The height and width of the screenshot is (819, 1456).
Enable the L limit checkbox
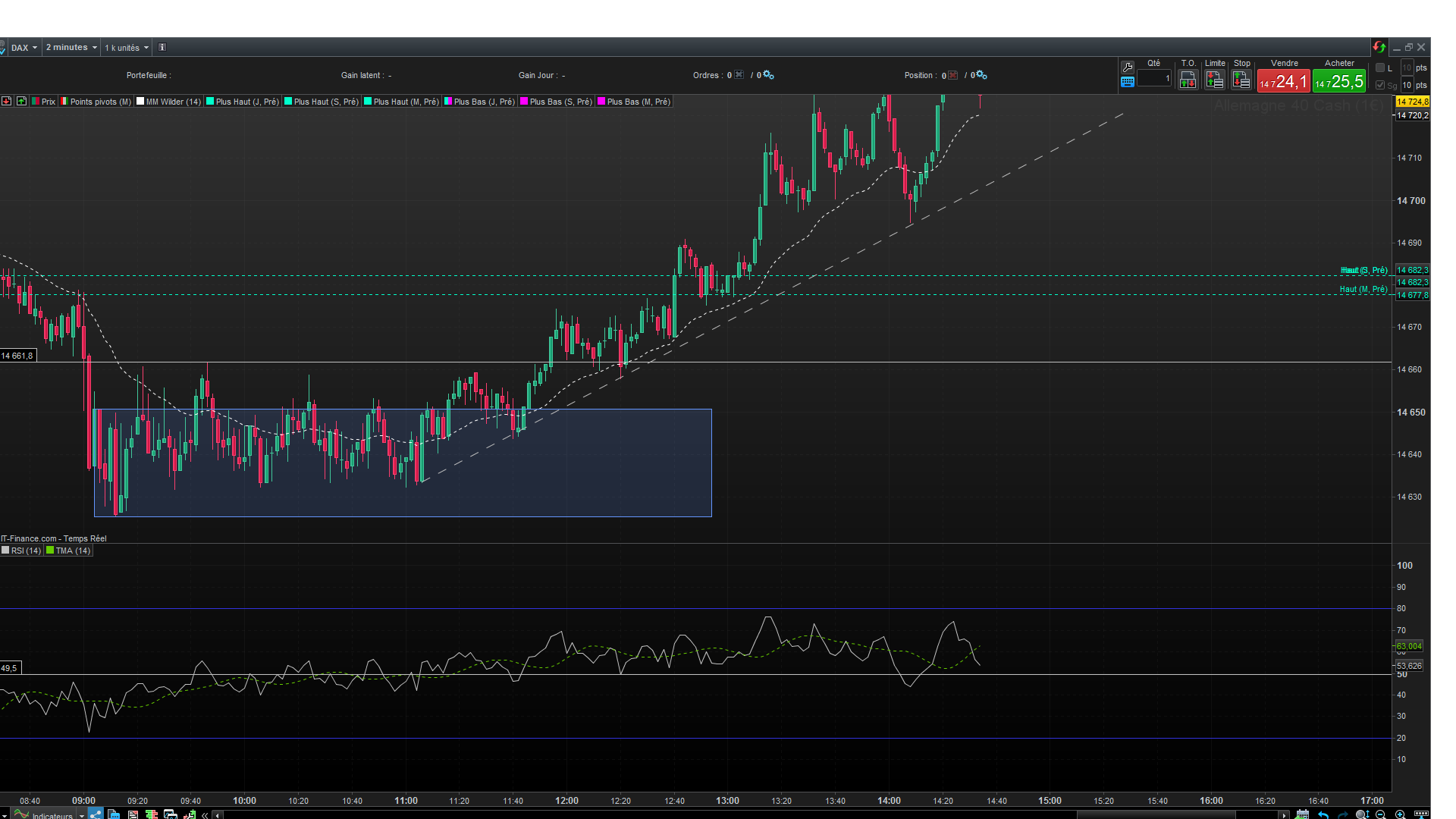pyautogui.click(x=1380, y=67)
